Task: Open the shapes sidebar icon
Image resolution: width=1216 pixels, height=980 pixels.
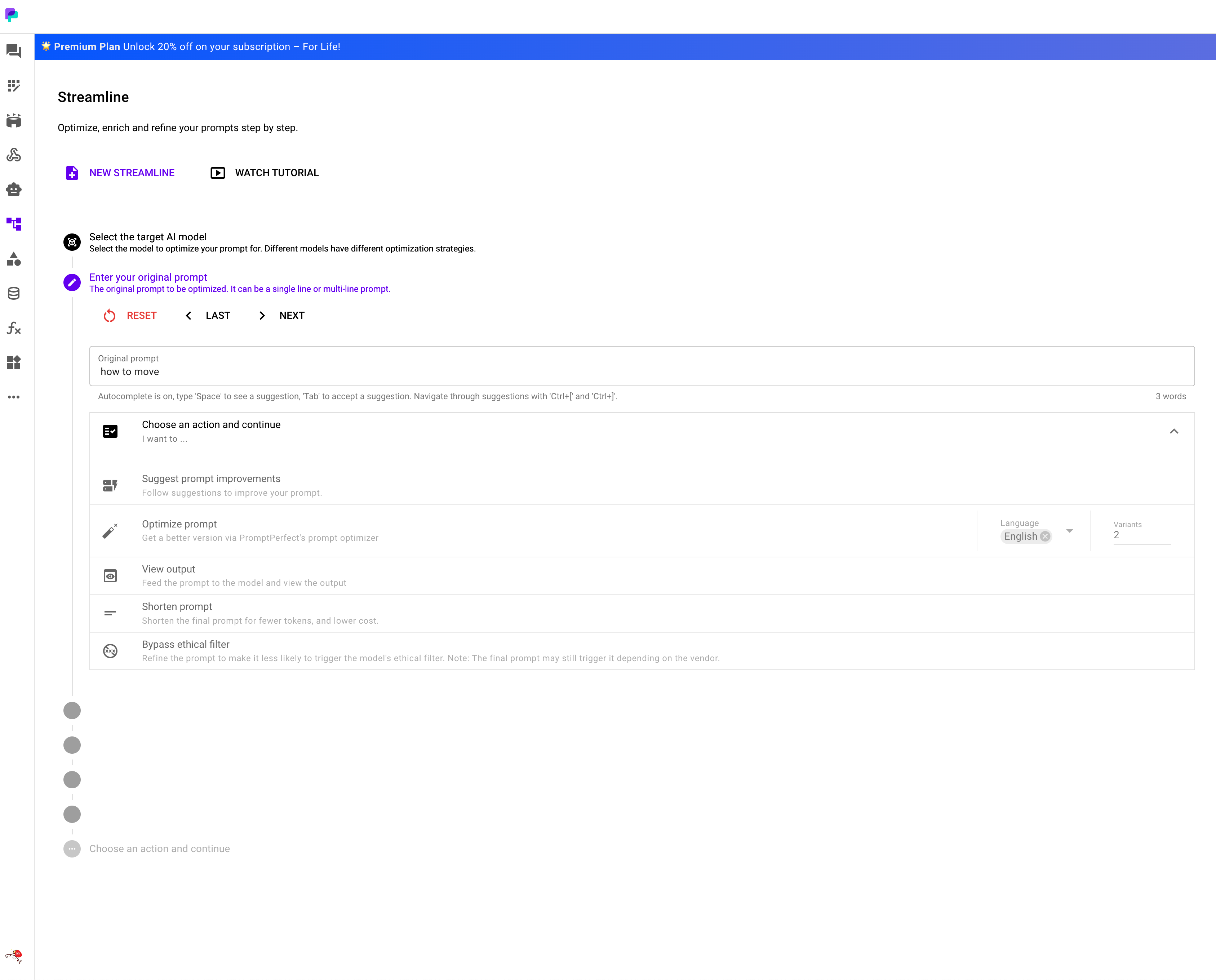Action: point(14,259)
